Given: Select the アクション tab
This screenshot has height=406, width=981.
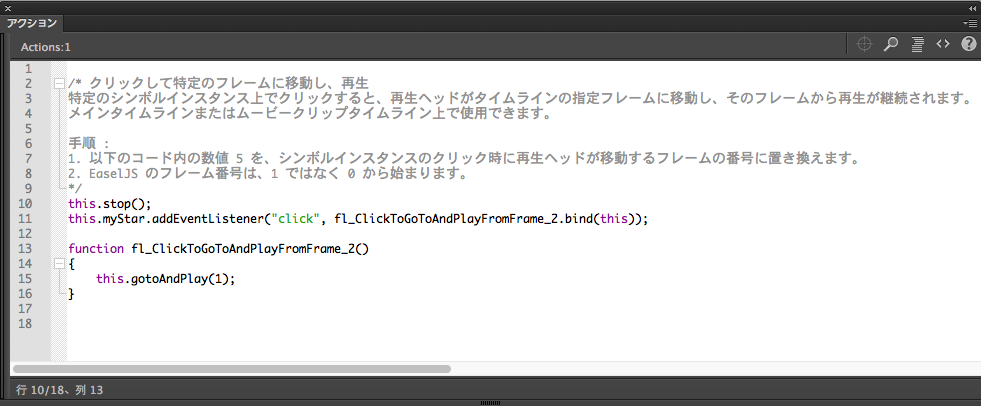Looking at the screenshot, I should (x=31, y=24).
